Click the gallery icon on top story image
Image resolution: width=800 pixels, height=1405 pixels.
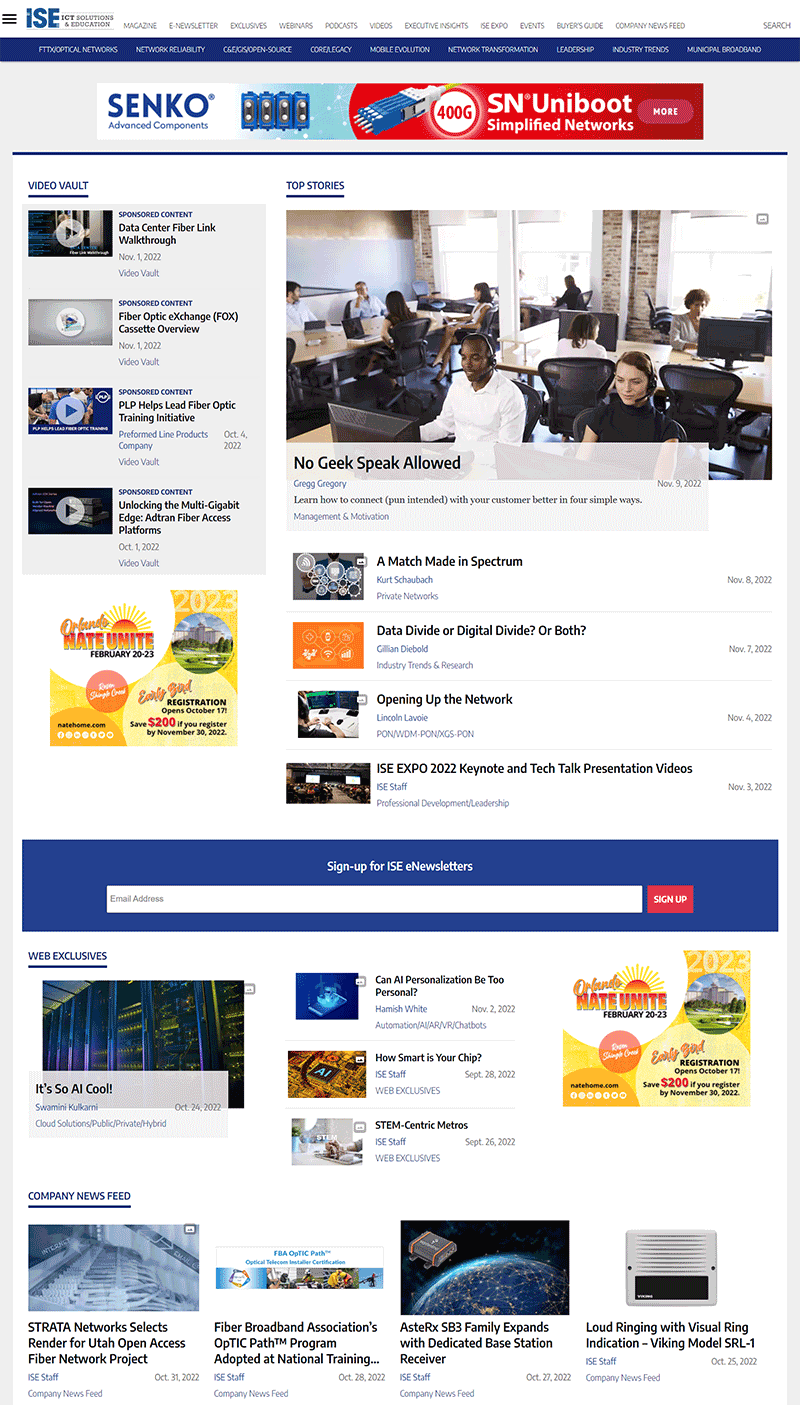tap(762, 219)
